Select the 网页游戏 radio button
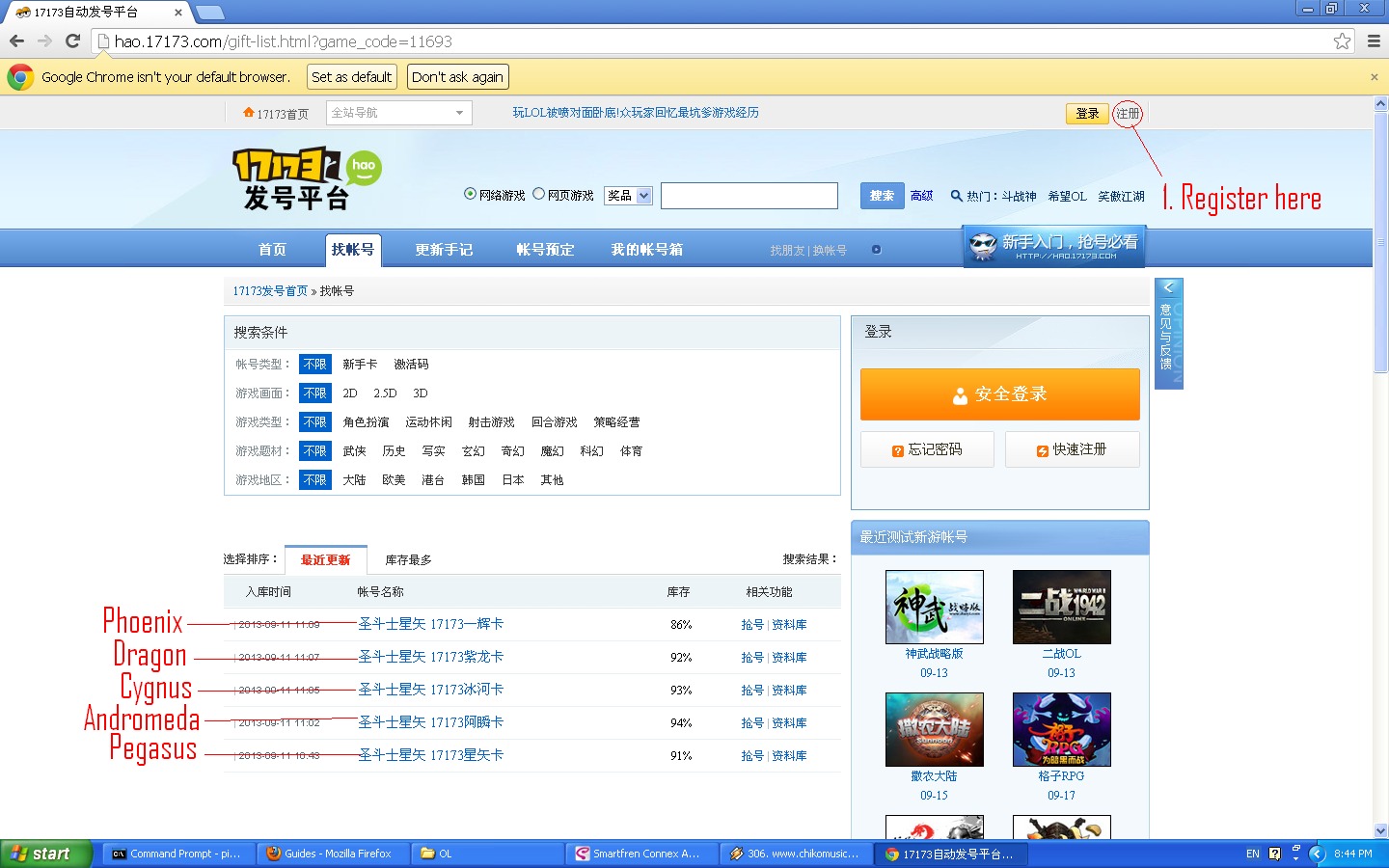Viewport: 1389px width, 868px height. (x=538, y=194)
